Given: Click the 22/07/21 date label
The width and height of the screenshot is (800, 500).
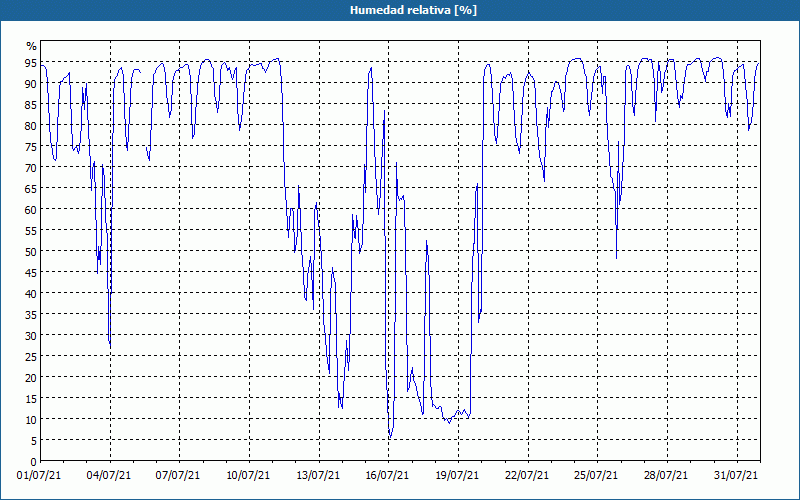Looking at the screenshot, I should tap(527, 475).
